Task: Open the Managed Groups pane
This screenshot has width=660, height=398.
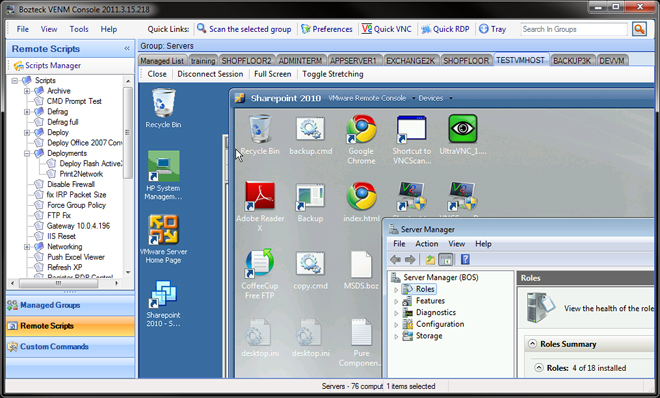Action: pyautogui.click(x=70, y=305)
